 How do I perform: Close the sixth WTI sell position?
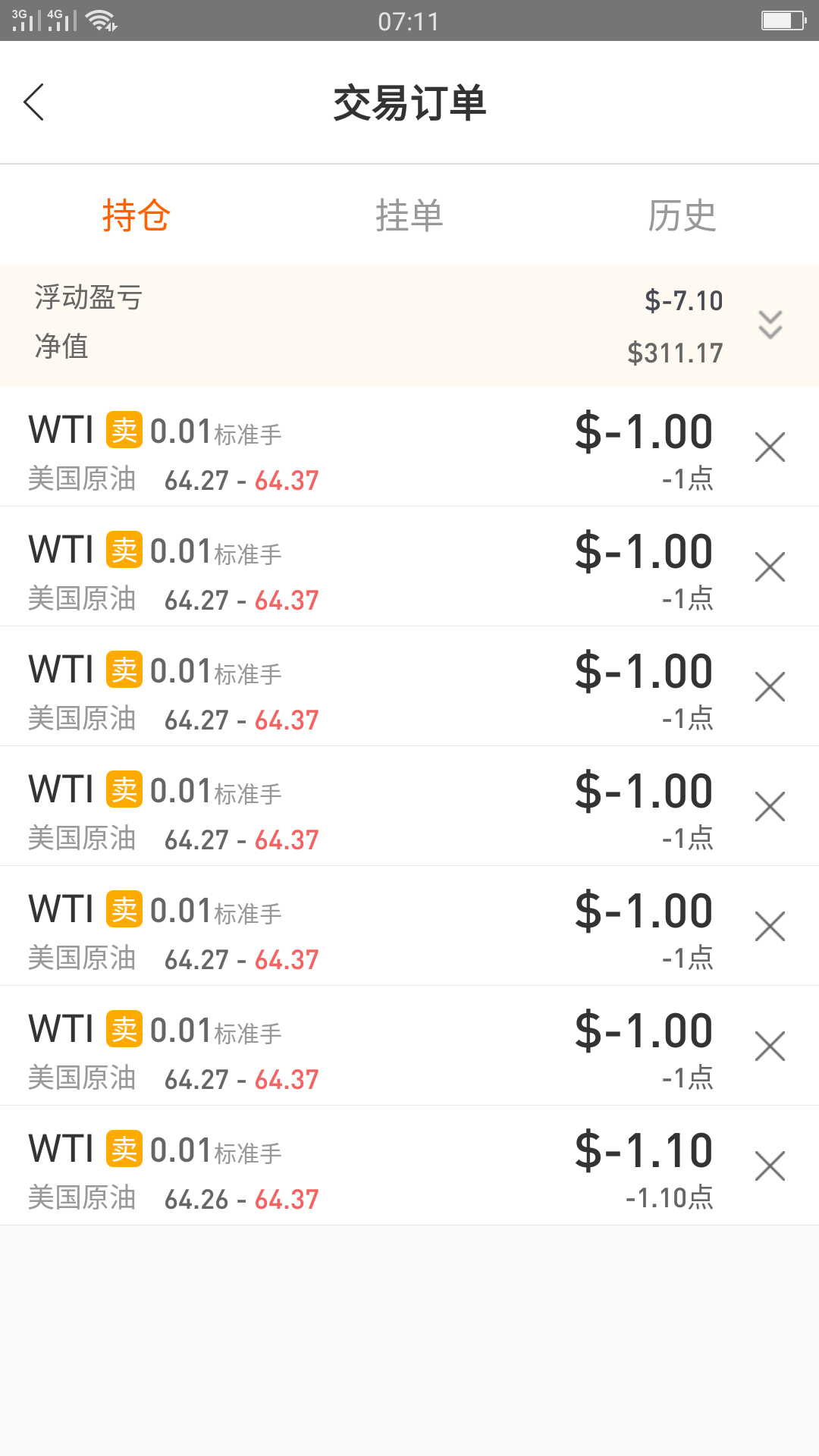pyautogui.click(x=770, y=1046)
